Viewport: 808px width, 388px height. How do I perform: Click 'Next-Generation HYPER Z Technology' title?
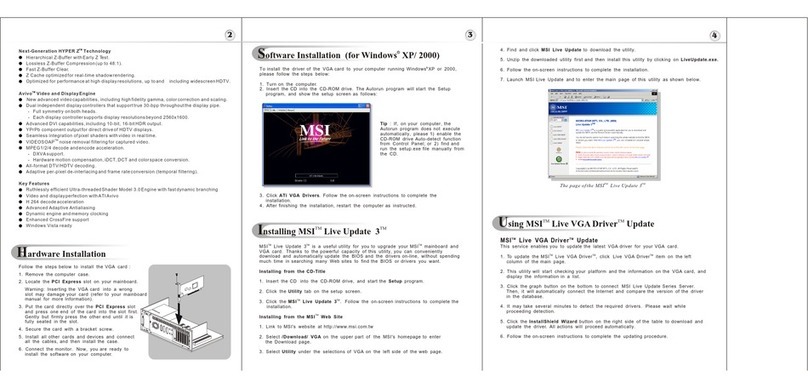[64, 51]
